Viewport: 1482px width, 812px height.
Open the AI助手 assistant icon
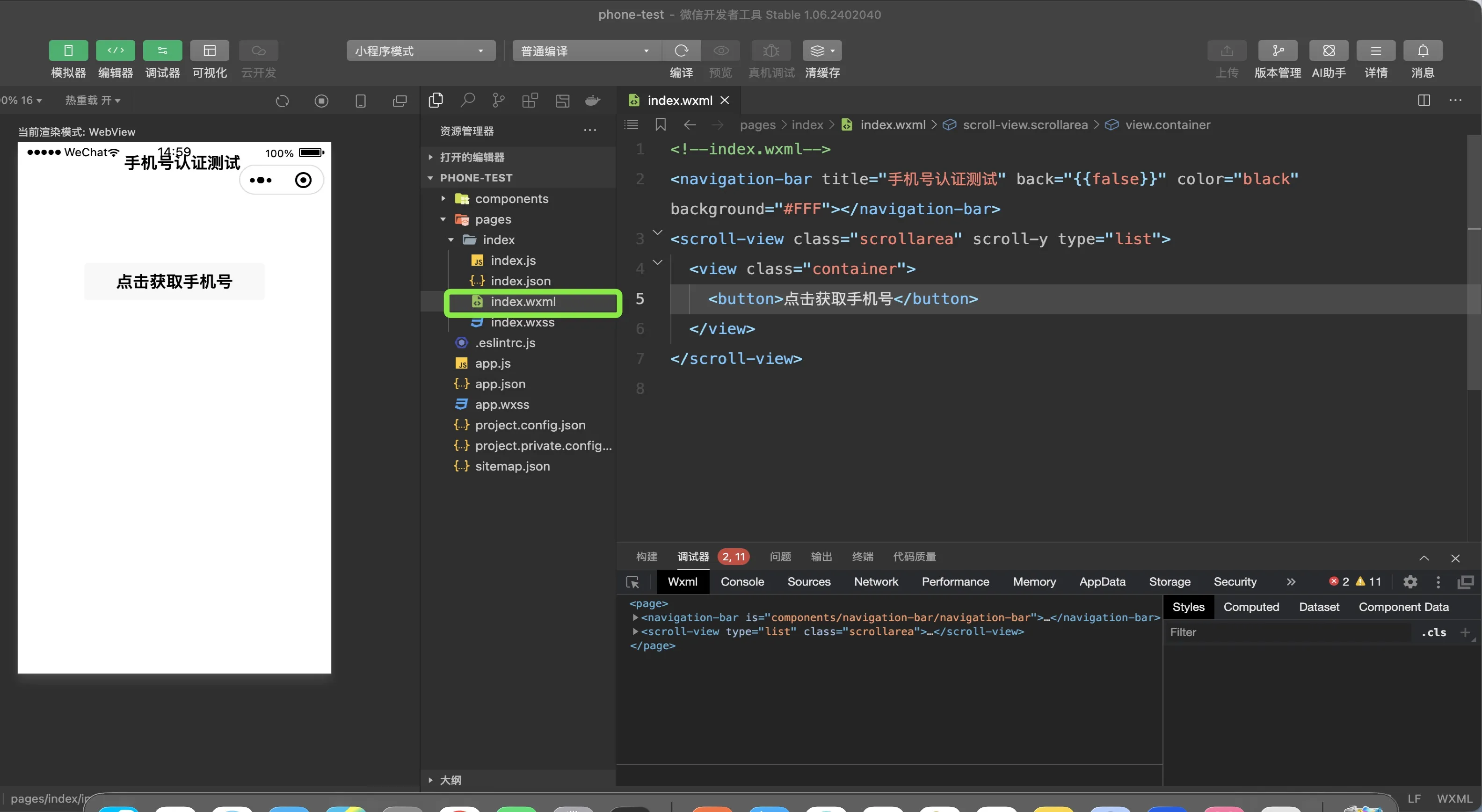(x=1329, y=51)
